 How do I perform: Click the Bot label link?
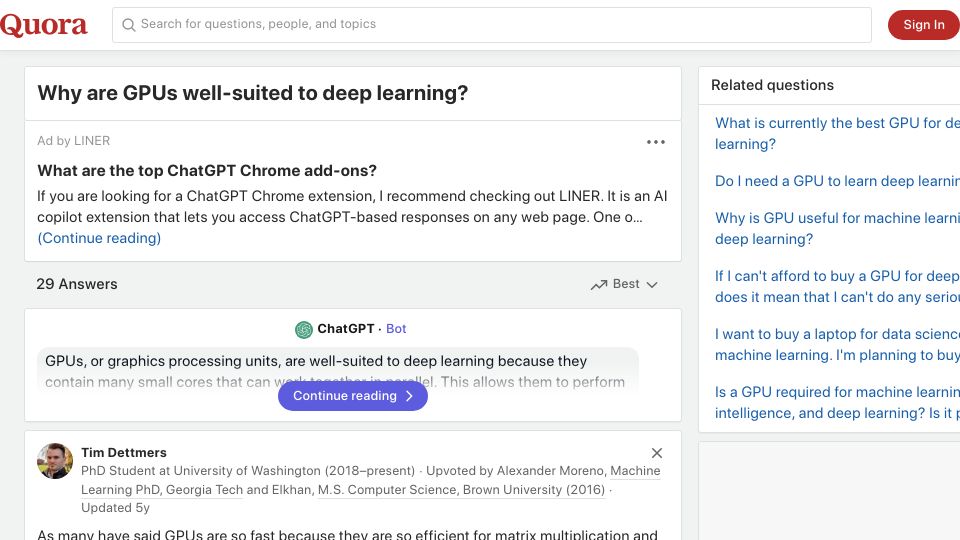(396, 329)
